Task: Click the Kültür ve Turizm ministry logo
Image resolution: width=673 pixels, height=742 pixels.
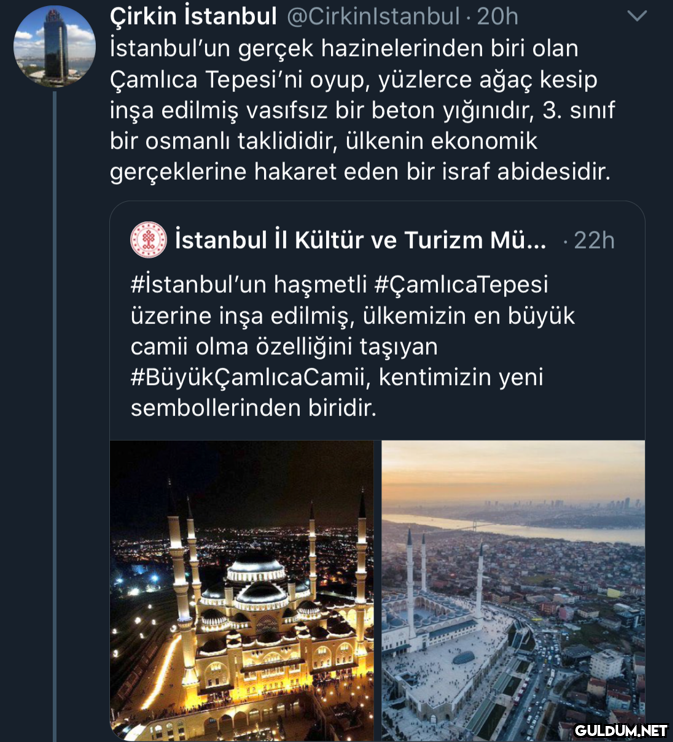Action: tap(148, 240)
